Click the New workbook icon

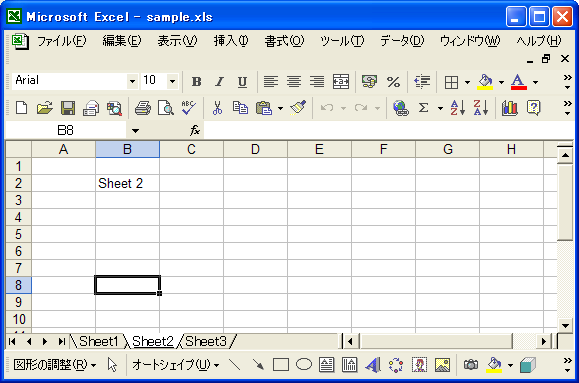(x=21, y=108)
